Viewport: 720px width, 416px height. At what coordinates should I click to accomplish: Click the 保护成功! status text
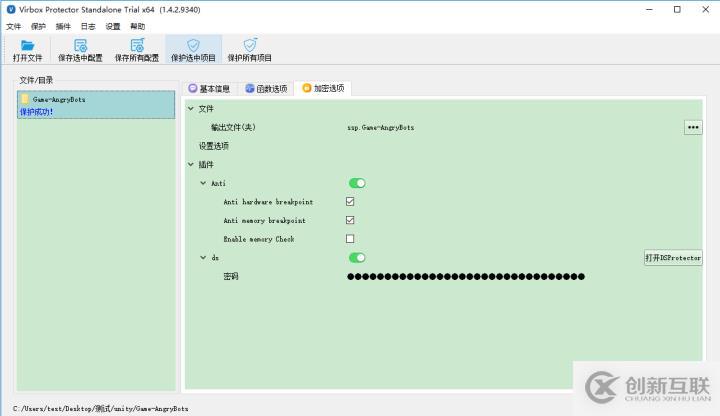click(x=36, y=112)
